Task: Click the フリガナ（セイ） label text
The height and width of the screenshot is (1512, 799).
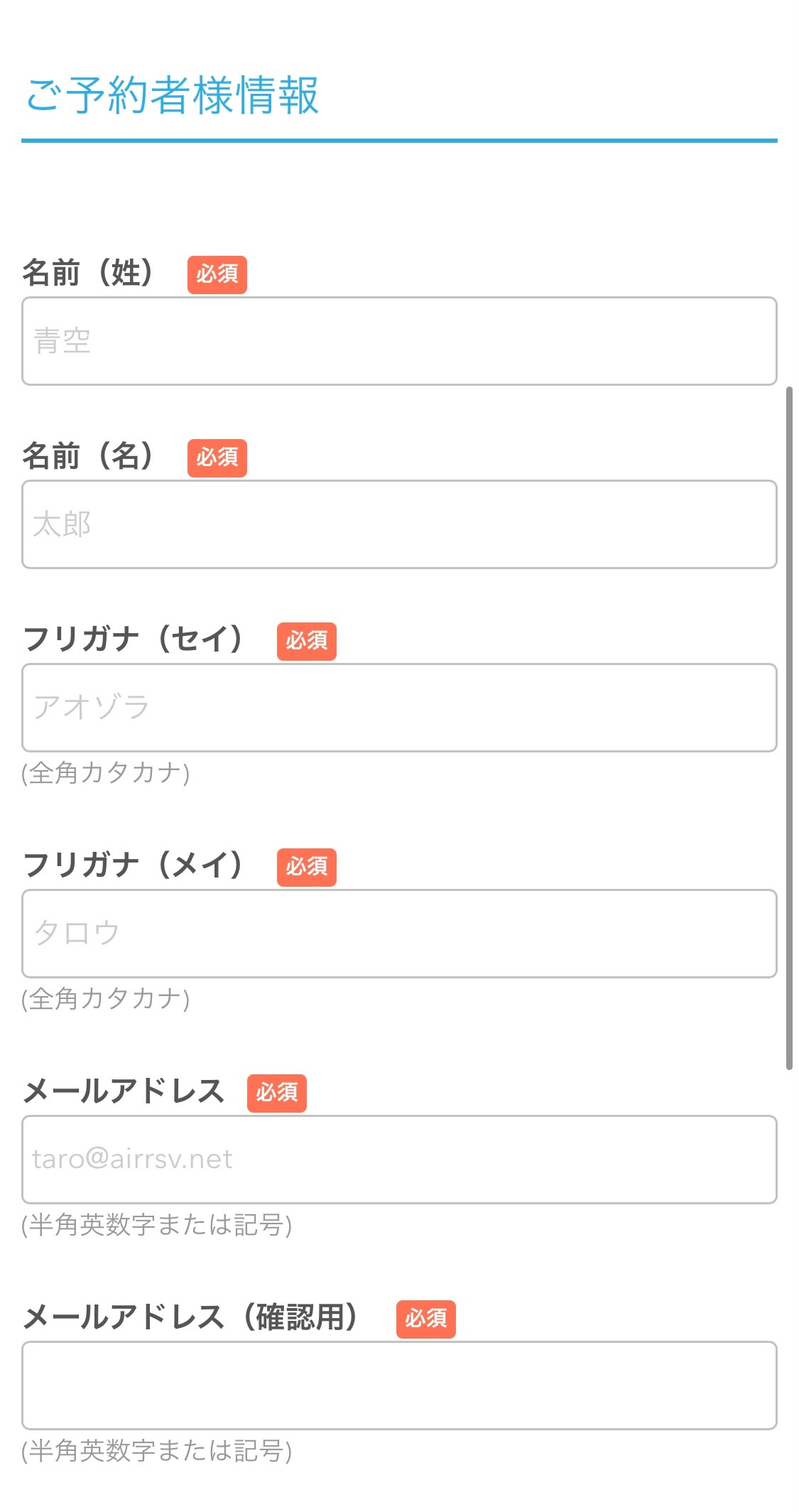Action: coord(134,639)
